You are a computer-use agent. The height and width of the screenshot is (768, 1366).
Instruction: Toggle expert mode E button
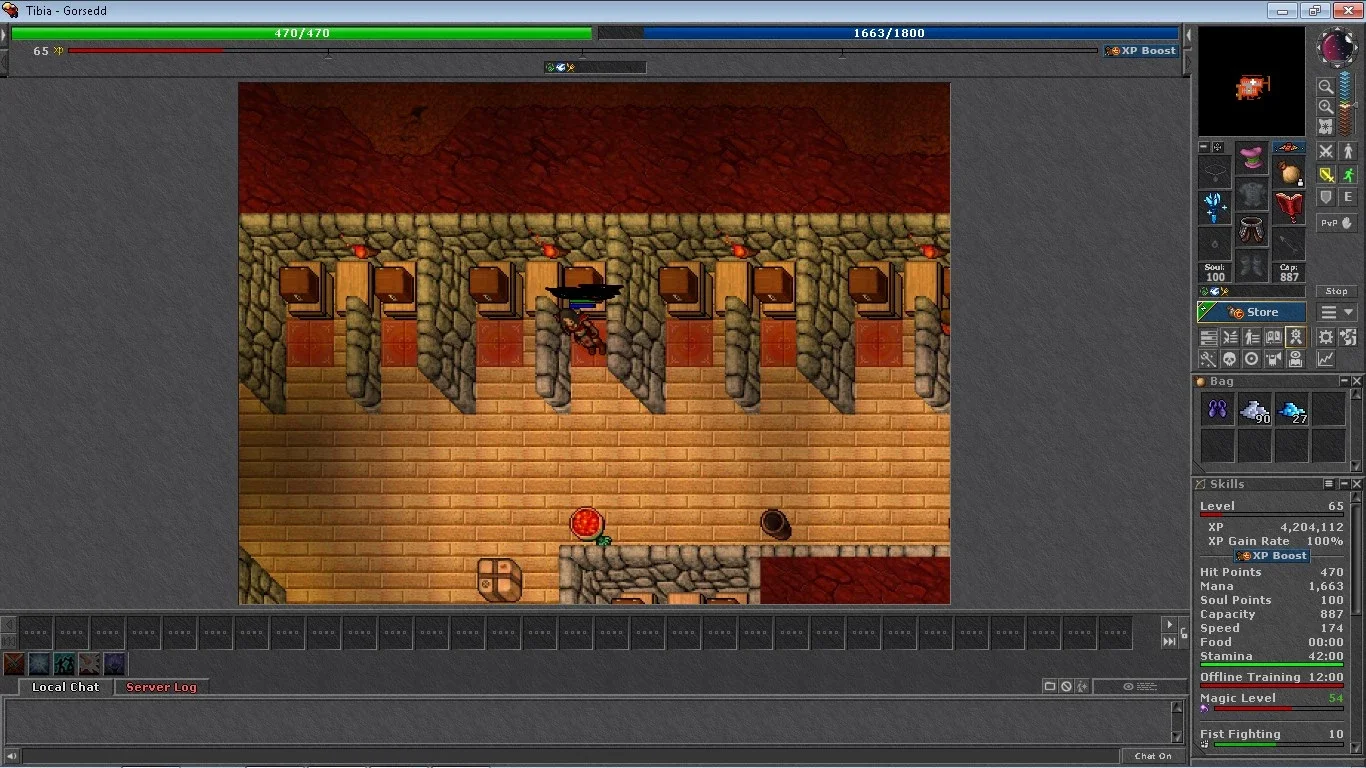1348,198
